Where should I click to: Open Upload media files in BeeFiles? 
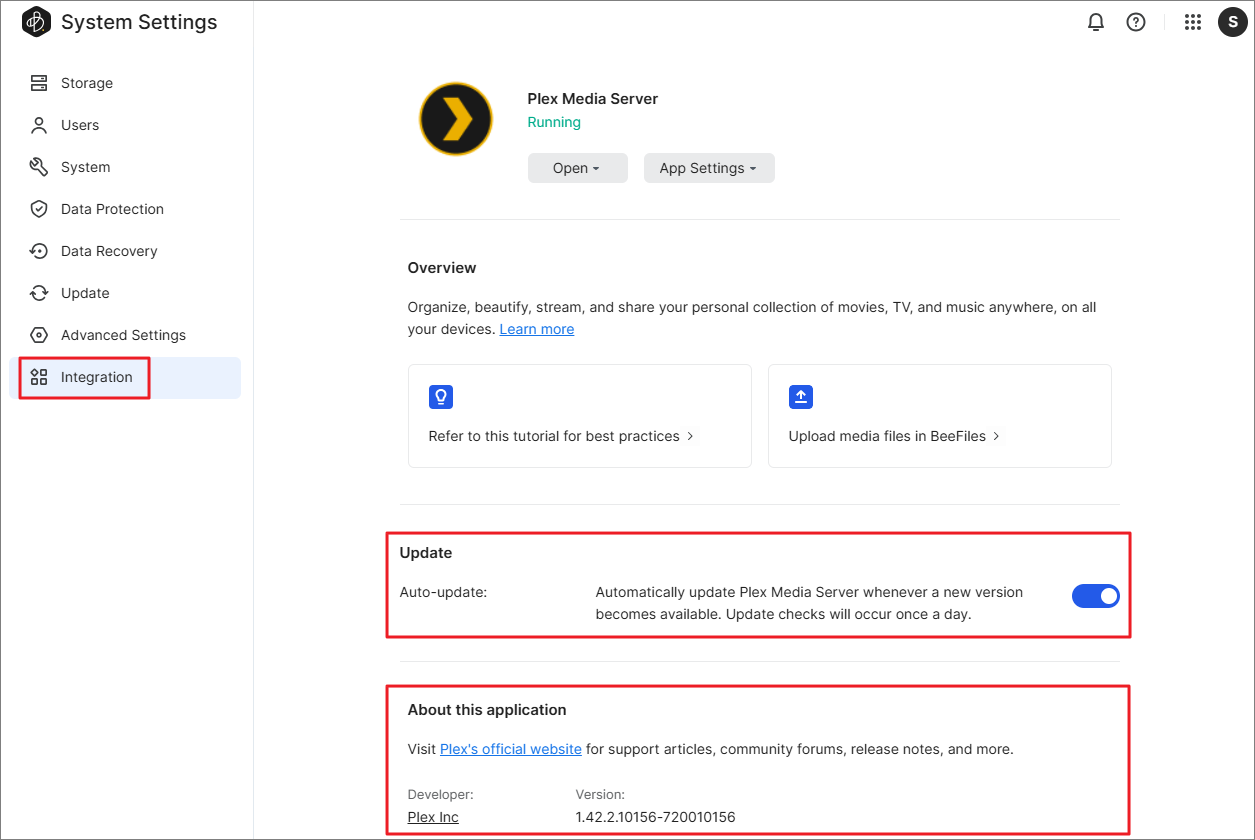click(x=940, y=416)
